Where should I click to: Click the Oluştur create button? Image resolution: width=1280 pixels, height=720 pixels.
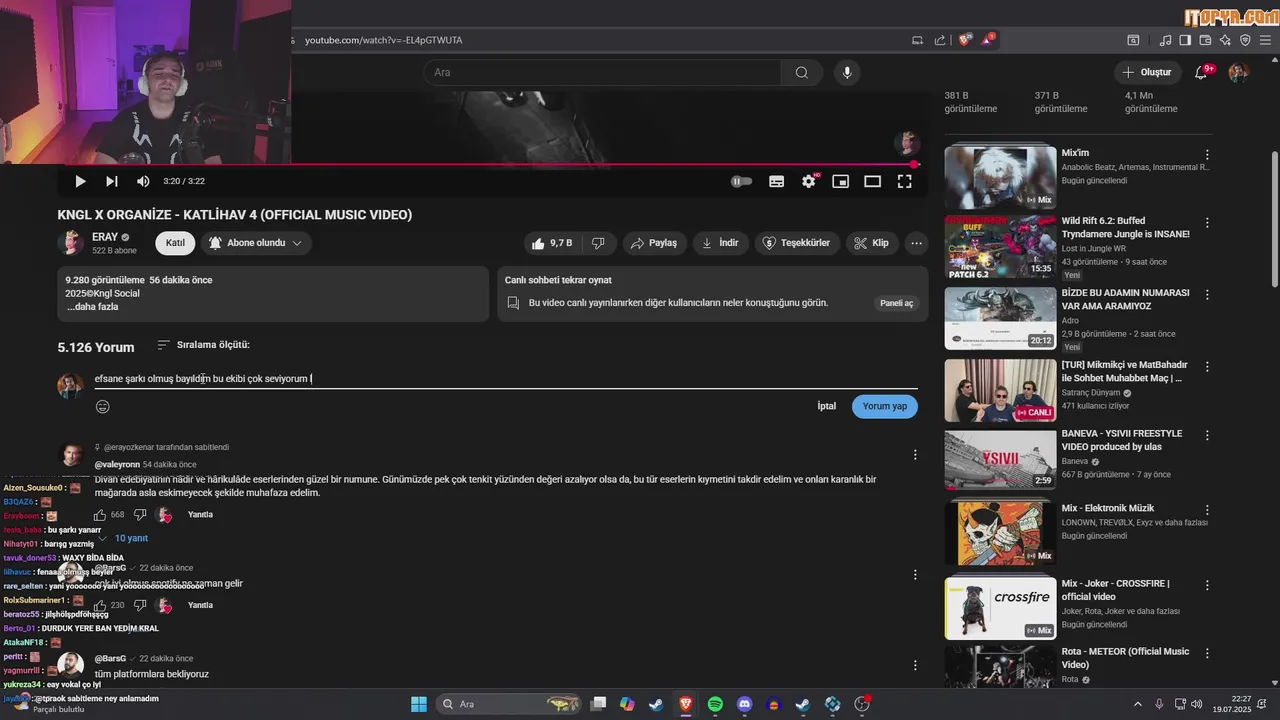tap(1147, 72)
